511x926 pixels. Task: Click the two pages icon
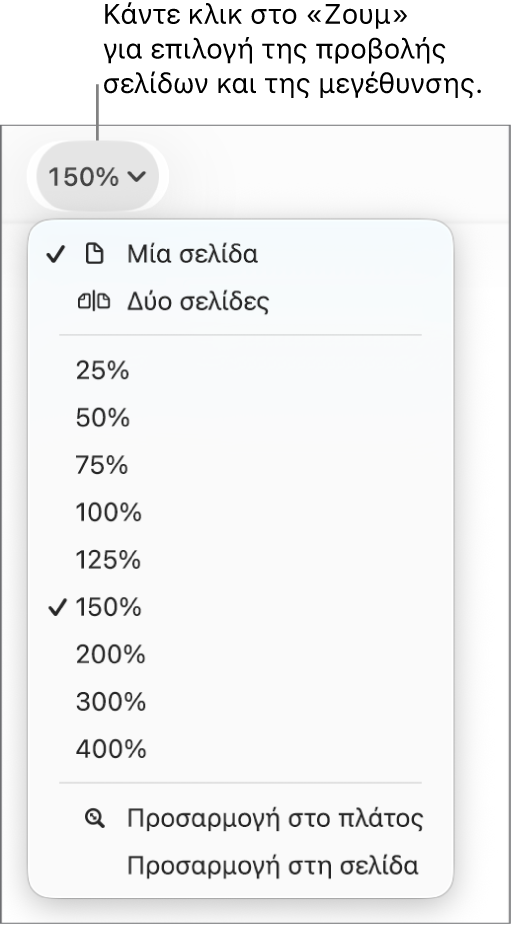click(x=95, y=302)
